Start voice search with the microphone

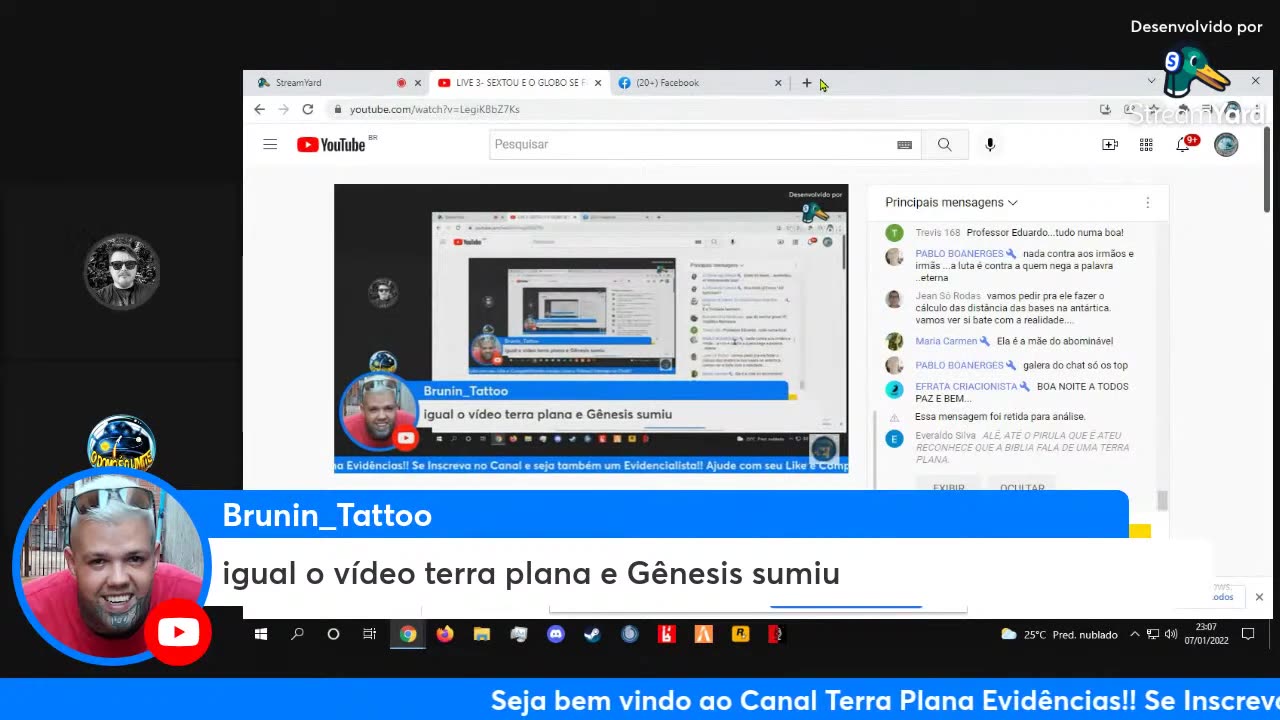[990, 145]
